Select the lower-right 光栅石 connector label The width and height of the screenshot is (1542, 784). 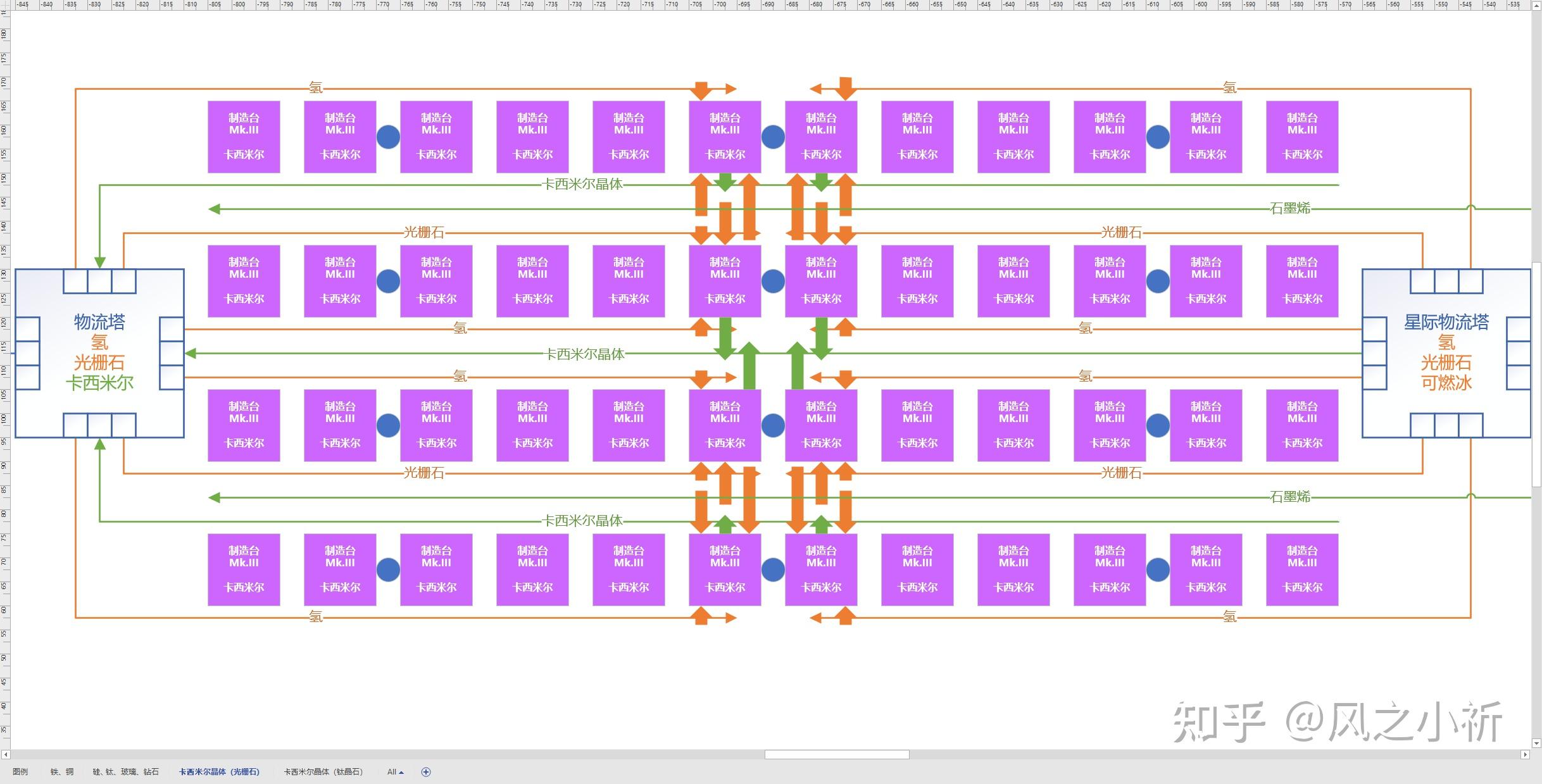tap(1121, 473)
